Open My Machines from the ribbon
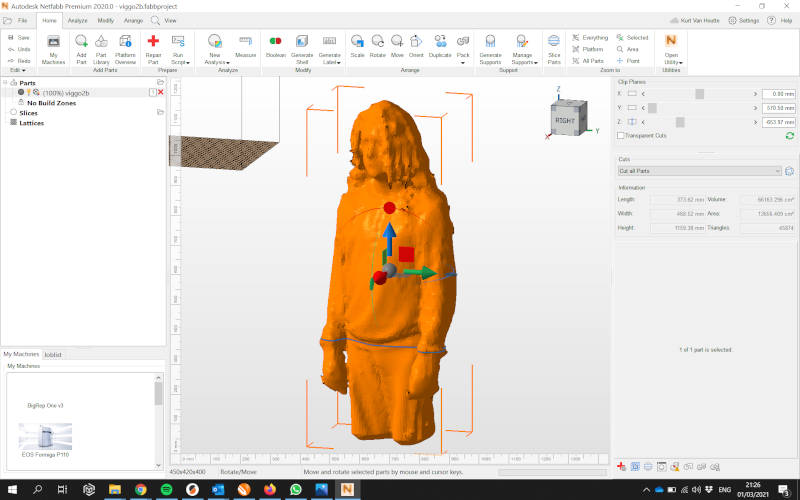The height and width of the screenshot is (500, 800). tap(53, 49)
